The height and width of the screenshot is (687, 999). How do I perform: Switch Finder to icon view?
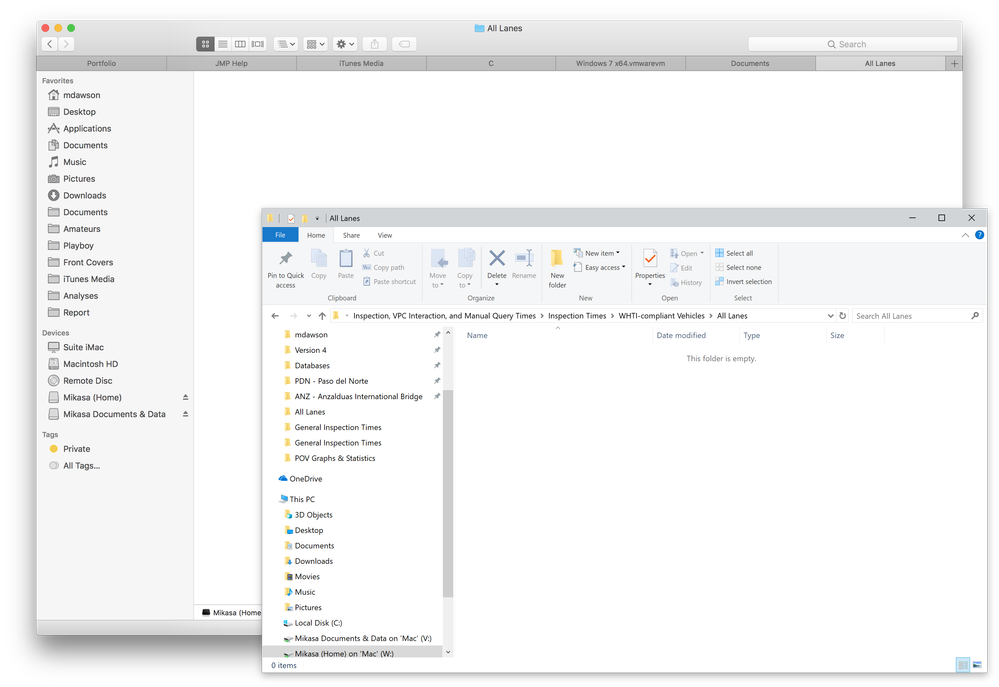click(205, 44)
